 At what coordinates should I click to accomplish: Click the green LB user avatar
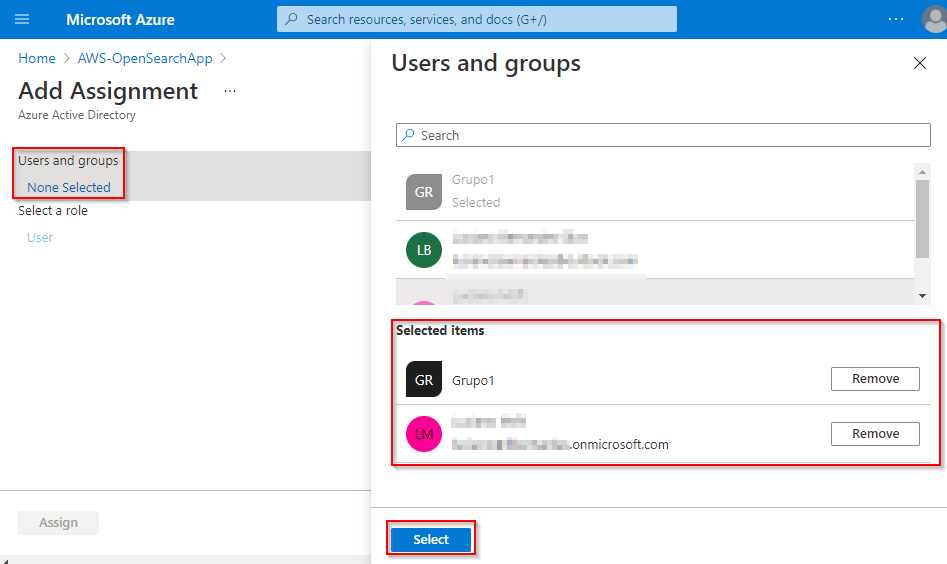tap(424, 250)
